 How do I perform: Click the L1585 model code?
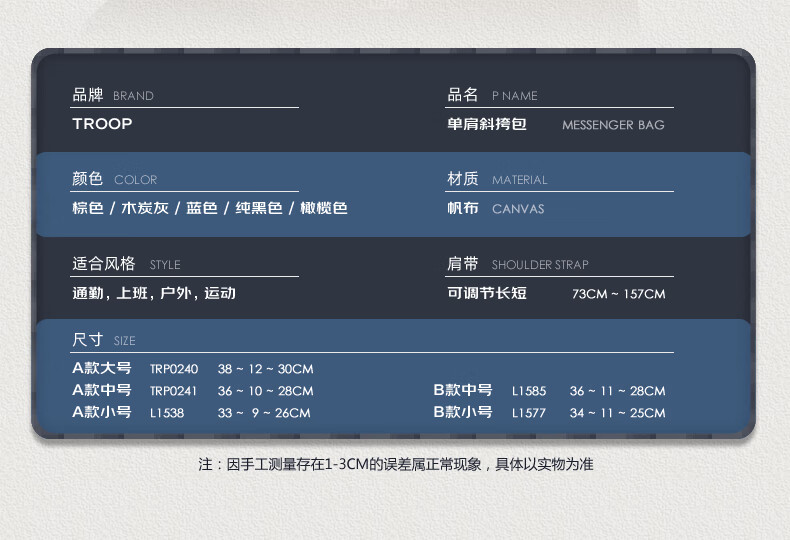click(529, 391)
